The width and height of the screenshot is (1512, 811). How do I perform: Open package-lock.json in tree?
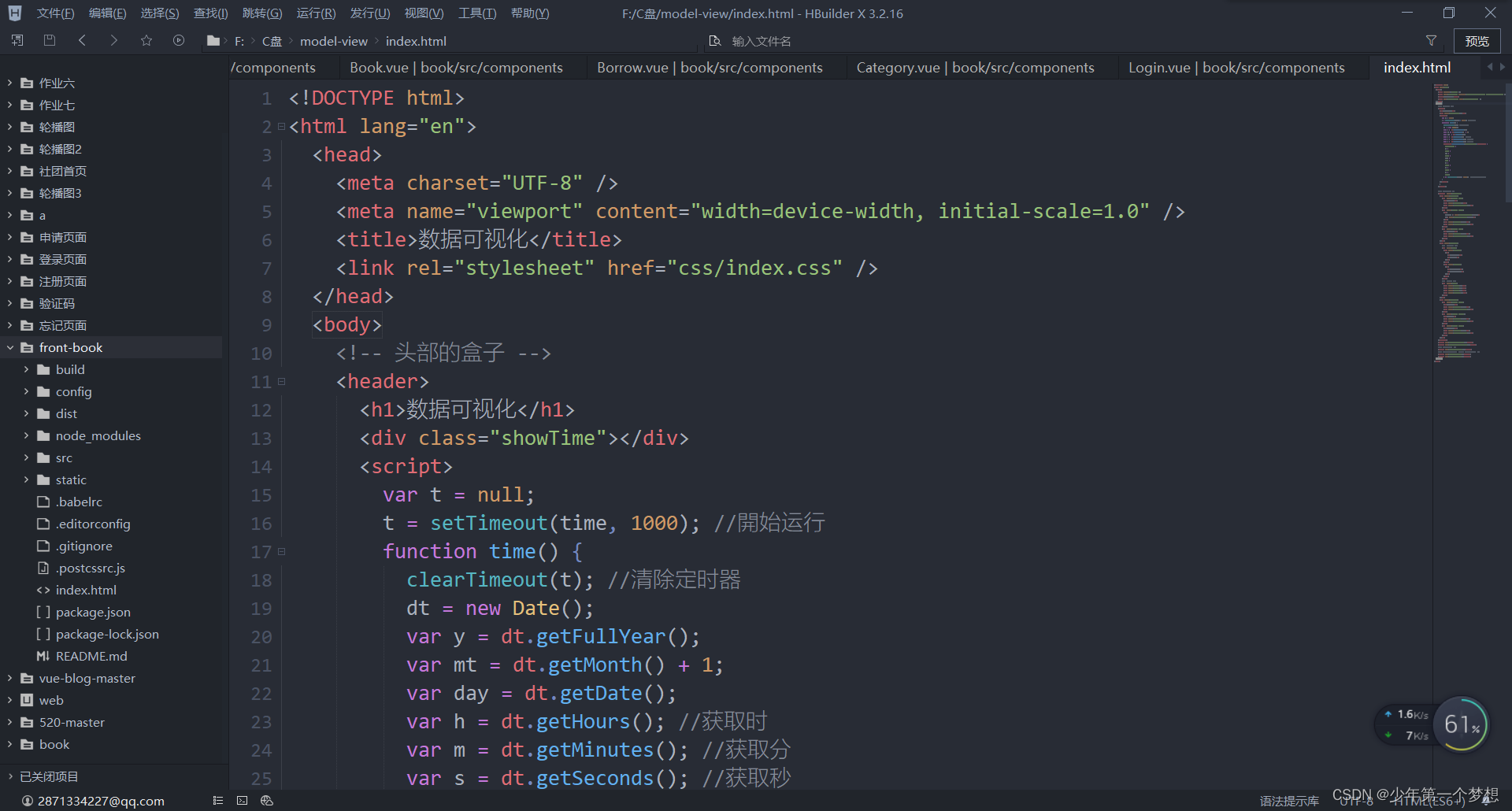point(107,634)
